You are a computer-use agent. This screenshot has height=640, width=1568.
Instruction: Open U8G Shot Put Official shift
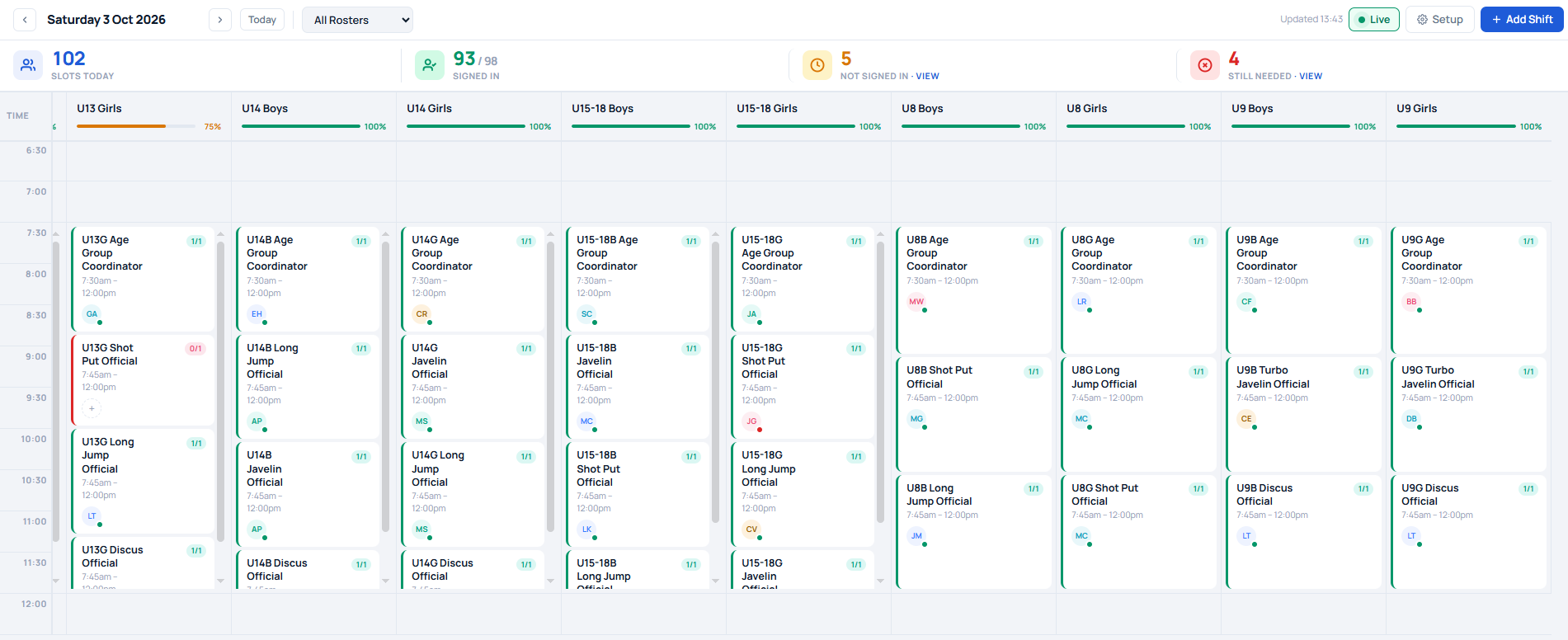(1139, 531)
